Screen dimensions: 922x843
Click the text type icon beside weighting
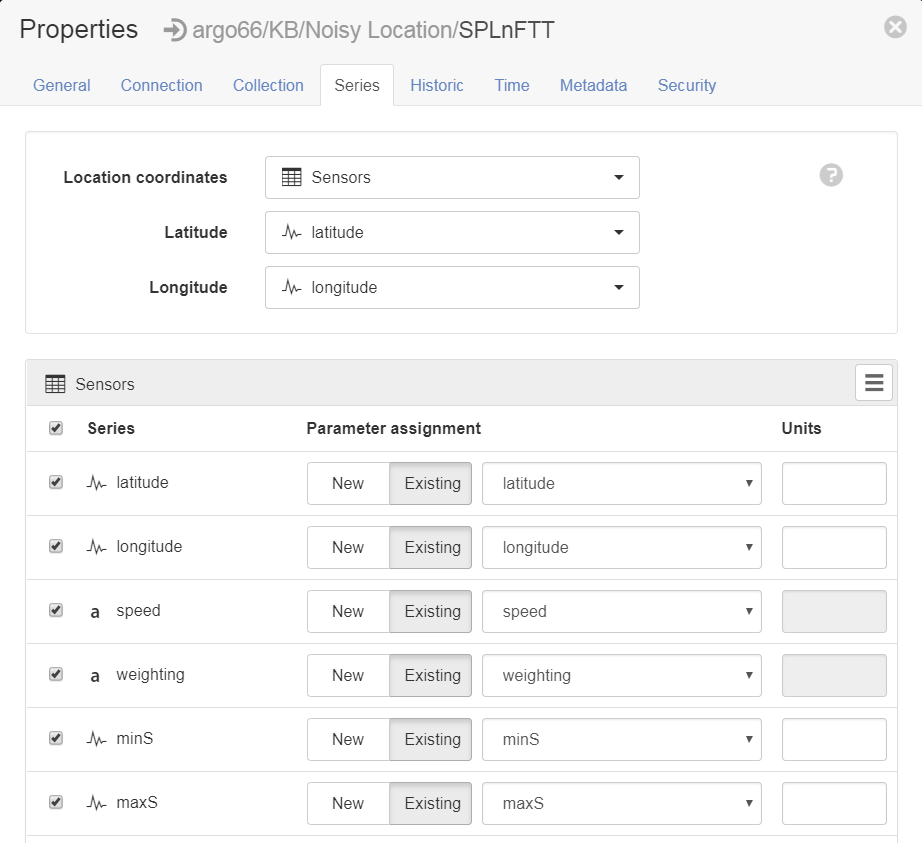95,676
